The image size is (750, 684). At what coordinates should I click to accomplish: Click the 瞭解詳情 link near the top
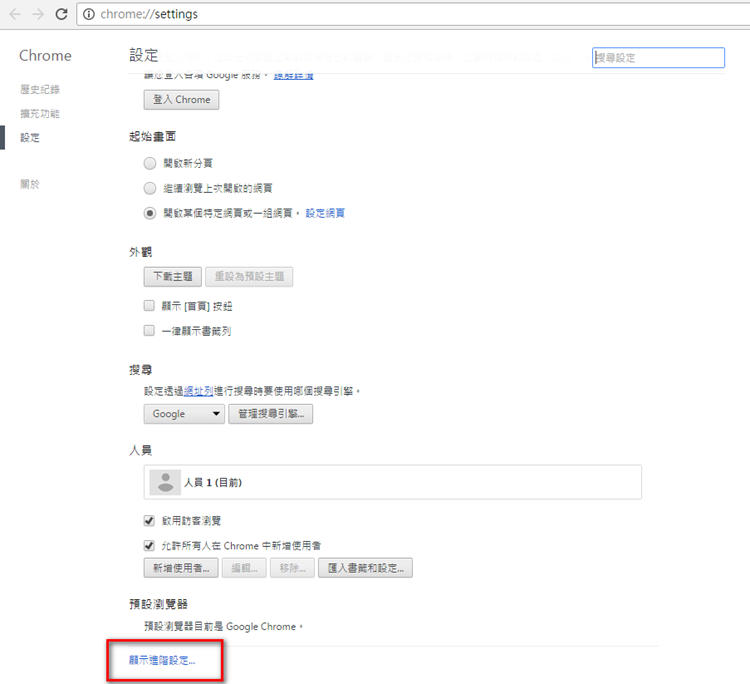(x=293, y=76)
